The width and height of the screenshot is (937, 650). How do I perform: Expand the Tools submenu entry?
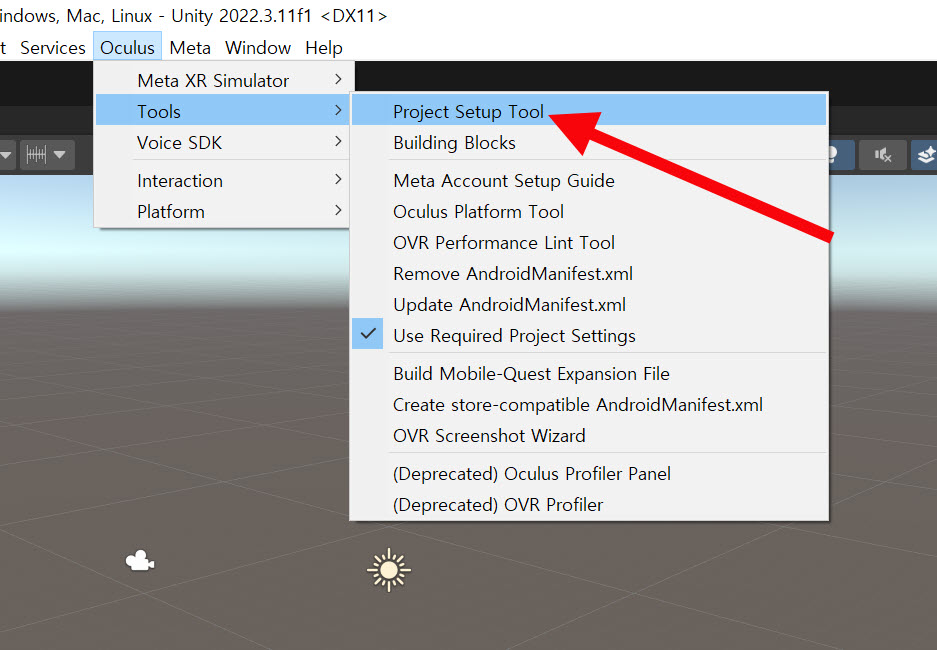222,111
